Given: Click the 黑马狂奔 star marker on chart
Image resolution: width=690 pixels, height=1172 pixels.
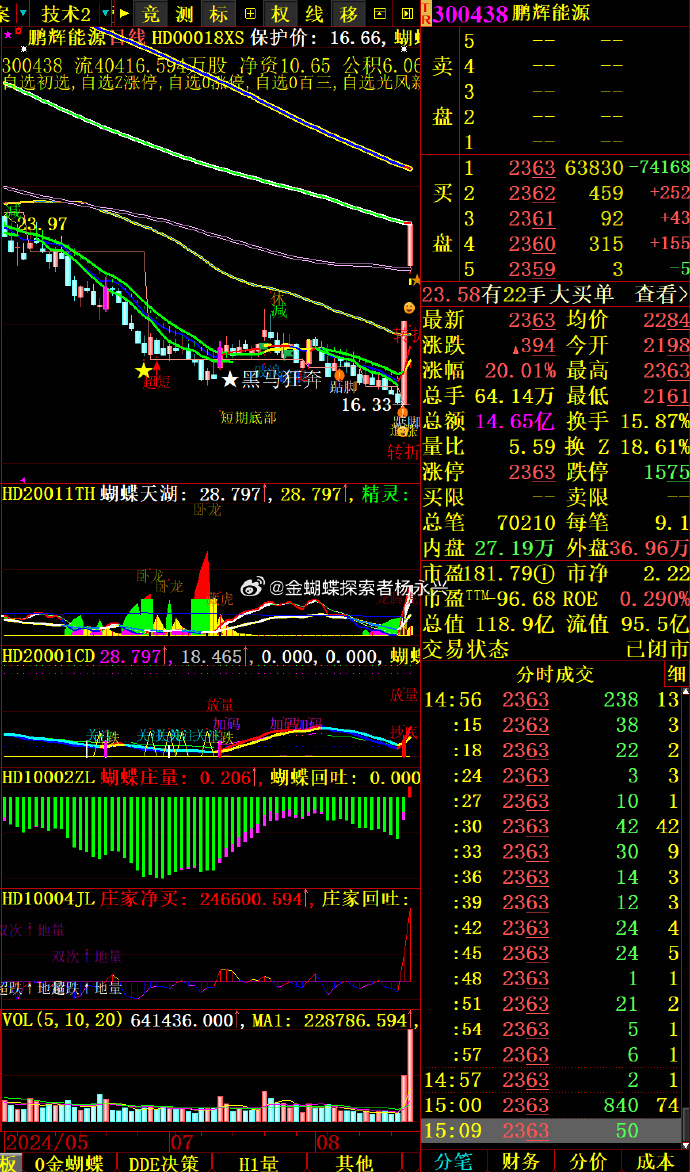Looking at the screenshot, I should click(x=230, y=379).
